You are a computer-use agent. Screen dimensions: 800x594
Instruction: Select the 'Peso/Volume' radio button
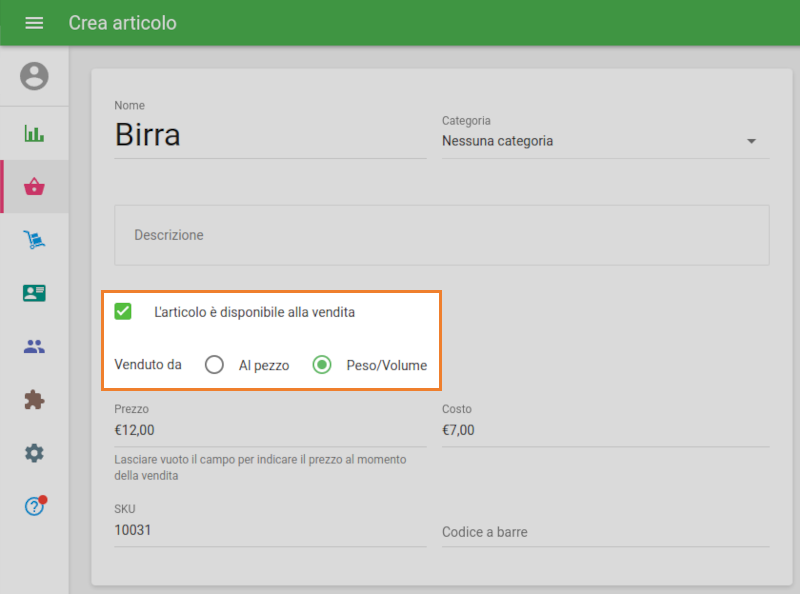point(321,364)
